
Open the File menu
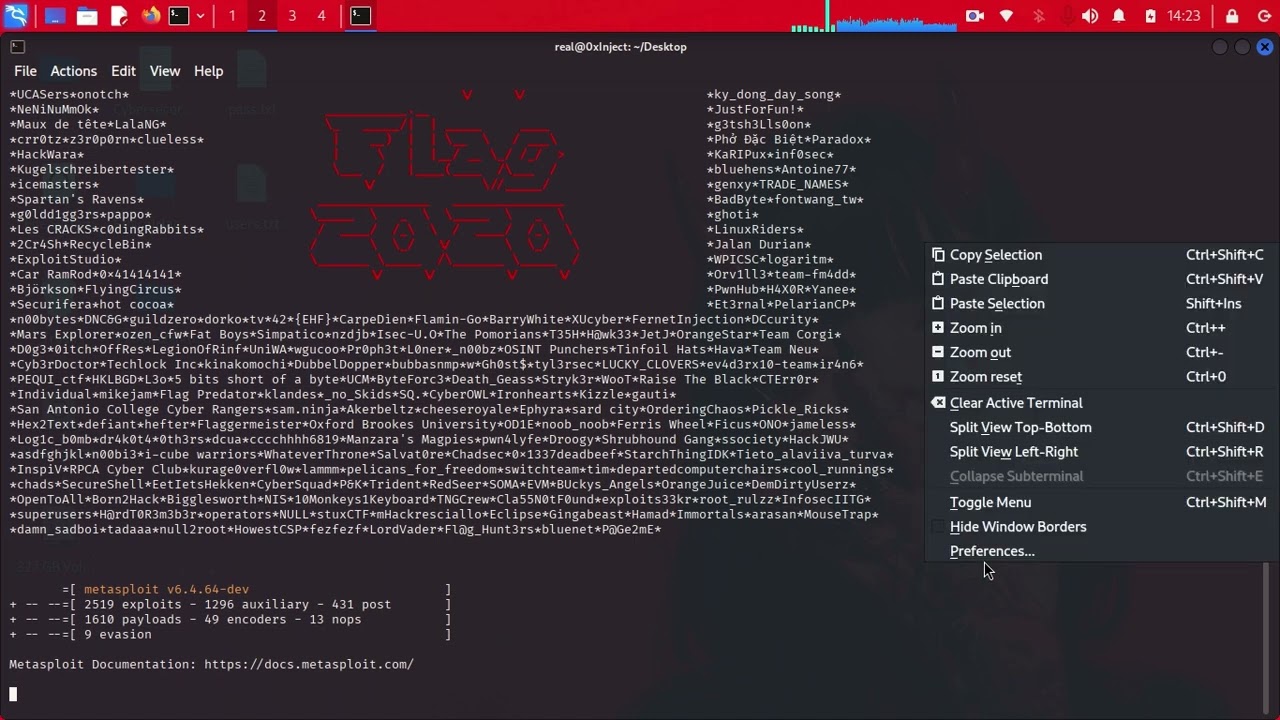click(x=25, y=71)
